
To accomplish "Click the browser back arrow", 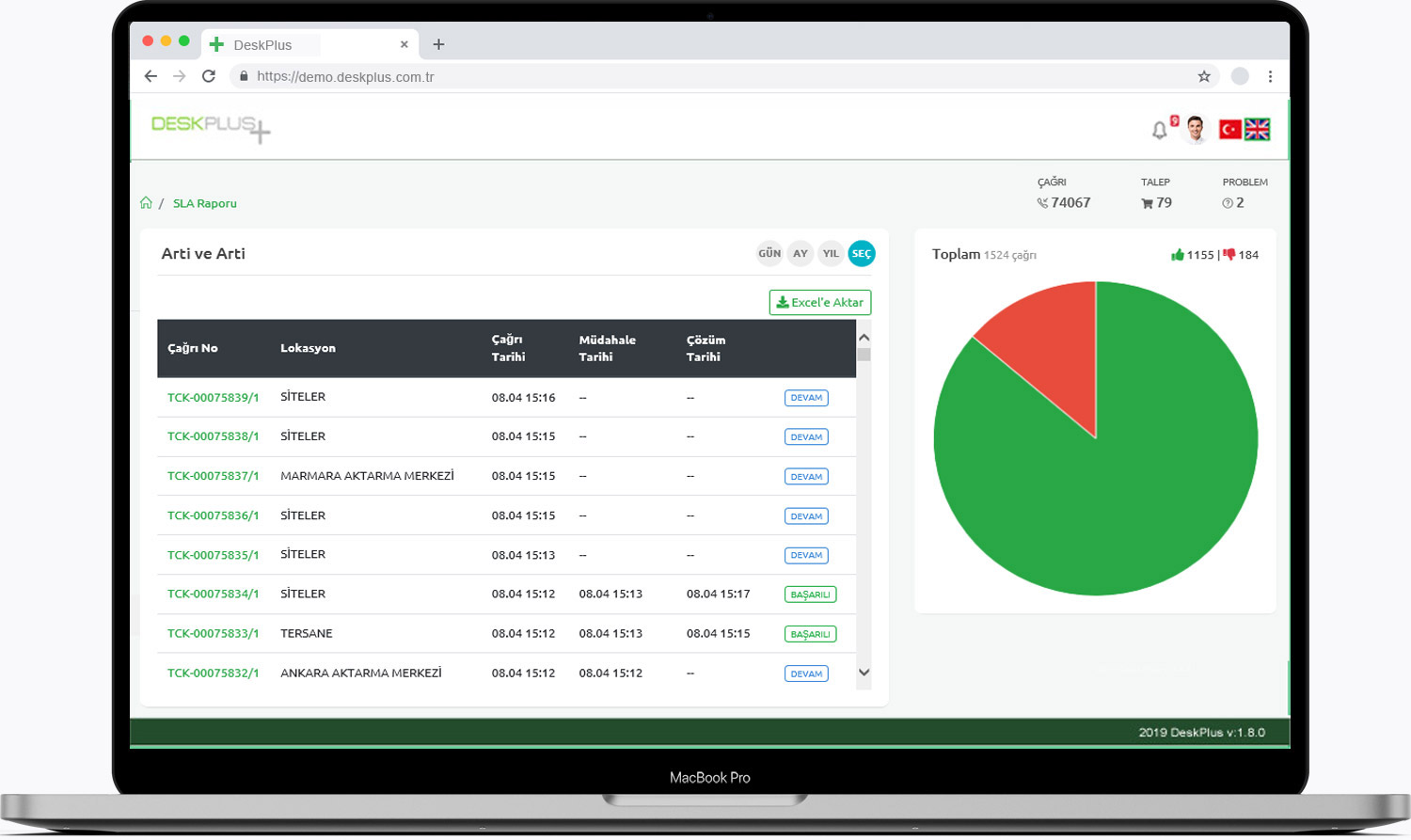I will [151, 76].
